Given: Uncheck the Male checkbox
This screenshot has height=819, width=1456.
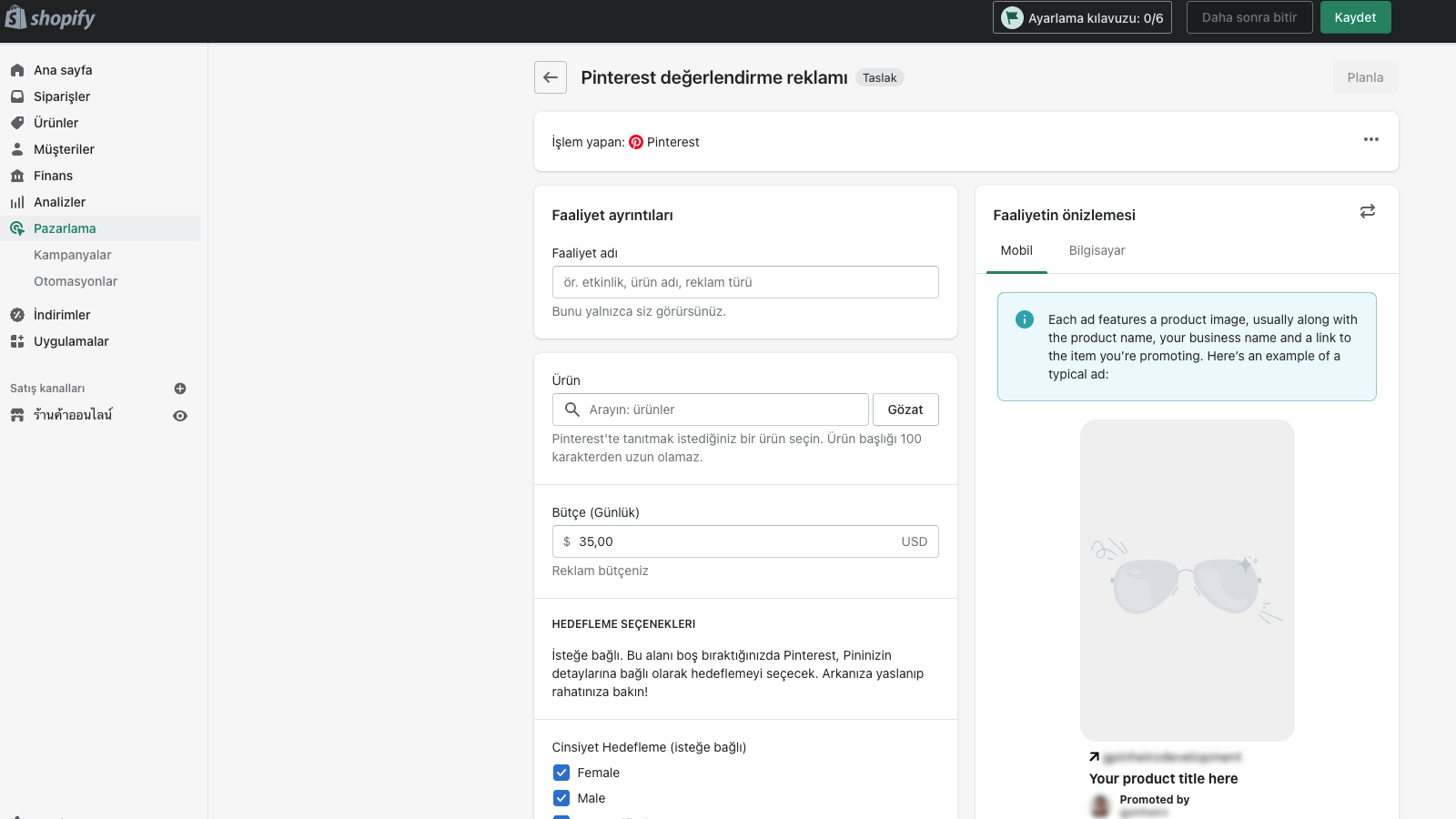Looking at the screenshot, I should pyautogui.click(x=561, y=798).
